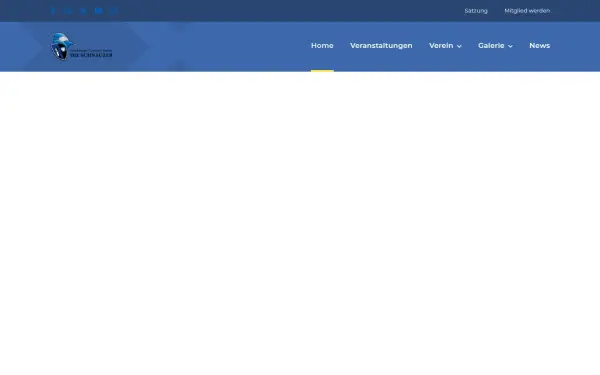
Task: Open the News menu item
Action: point(540,46)
